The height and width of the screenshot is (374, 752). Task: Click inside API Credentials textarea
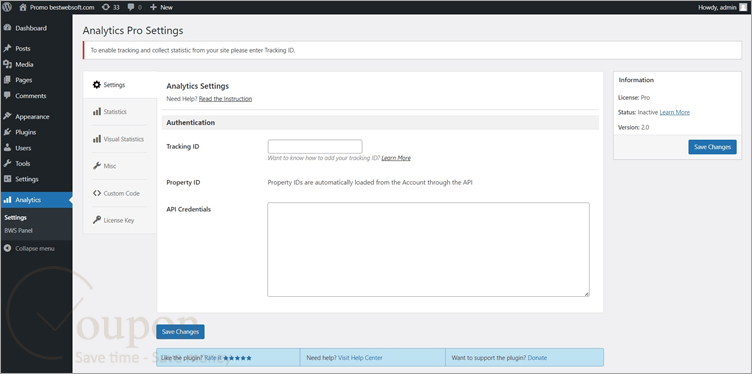[428, 249]
